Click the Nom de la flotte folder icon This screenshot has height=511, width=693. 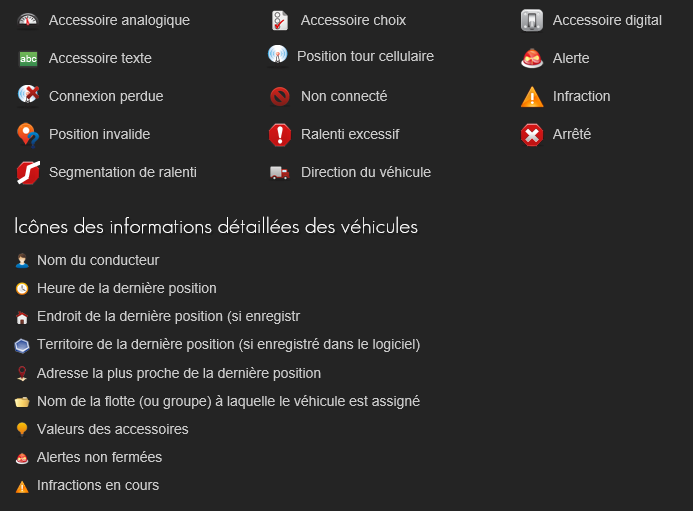tap(22, 402)
